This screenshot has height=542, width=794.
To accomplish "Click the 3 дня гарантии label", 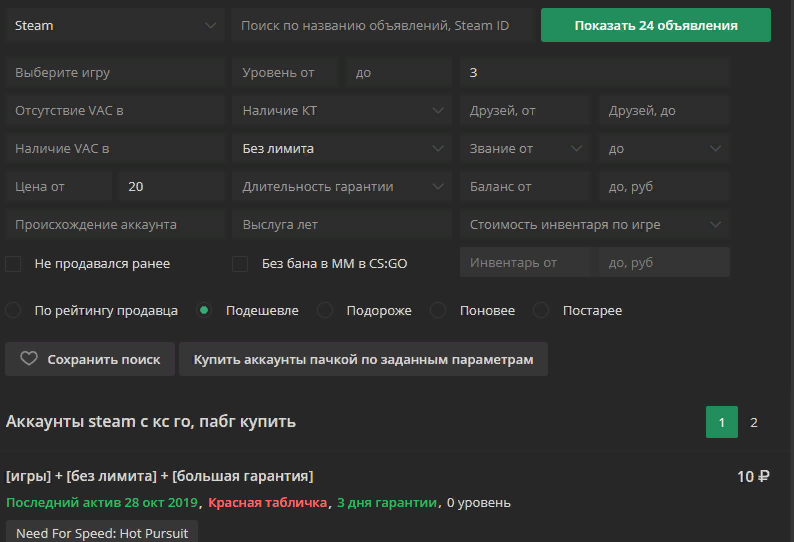I will (387, 502).
